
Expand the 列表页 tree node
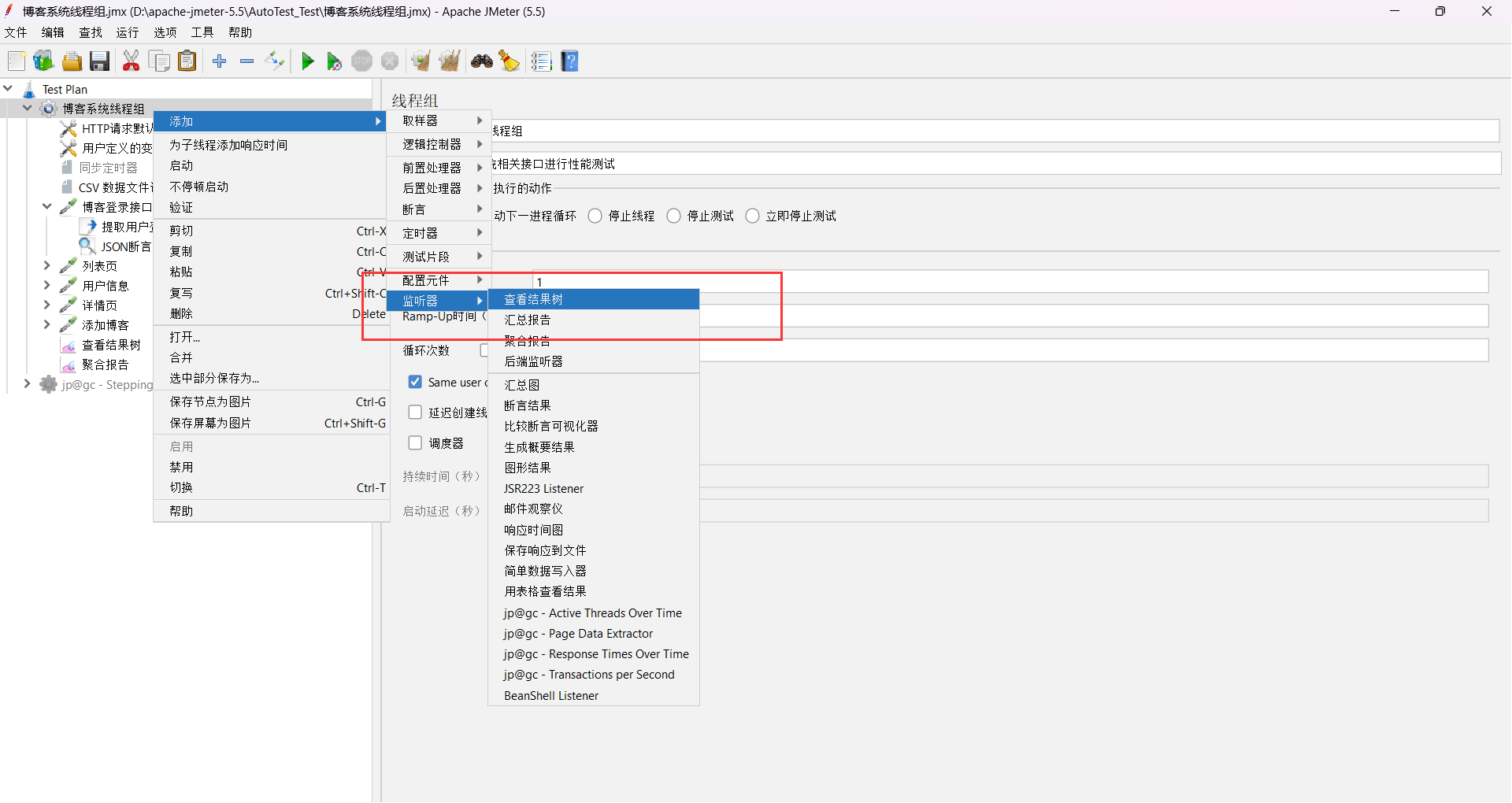point(47,266)
